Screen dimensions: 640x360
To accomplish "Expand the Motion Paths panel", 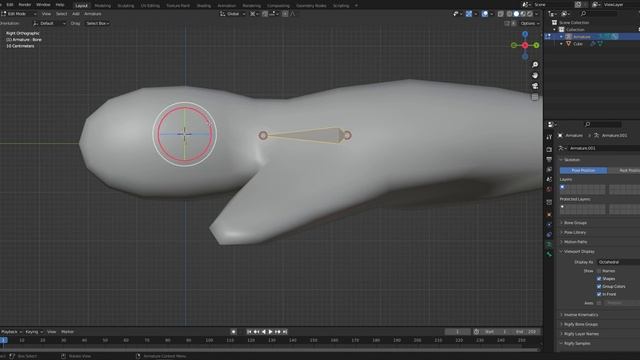I will [x=576, y=242].
